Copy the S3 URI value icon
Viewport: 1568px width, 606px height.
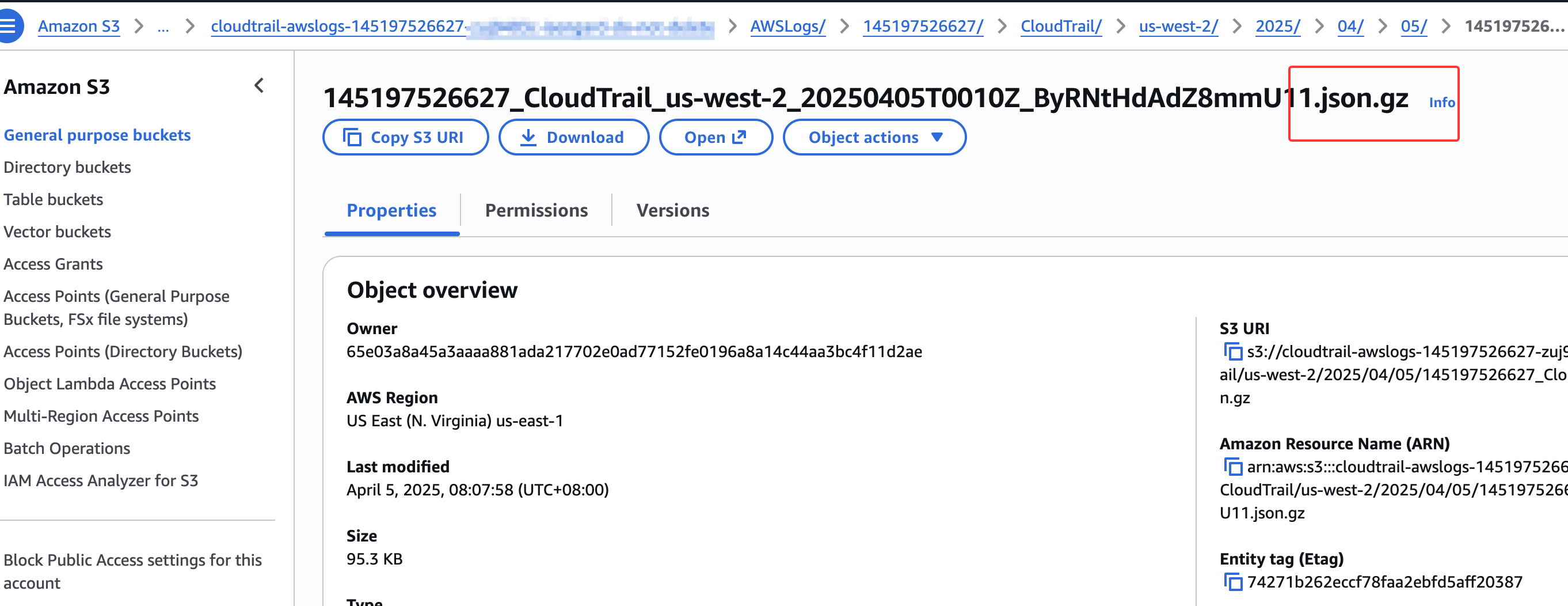[1232, 351]
